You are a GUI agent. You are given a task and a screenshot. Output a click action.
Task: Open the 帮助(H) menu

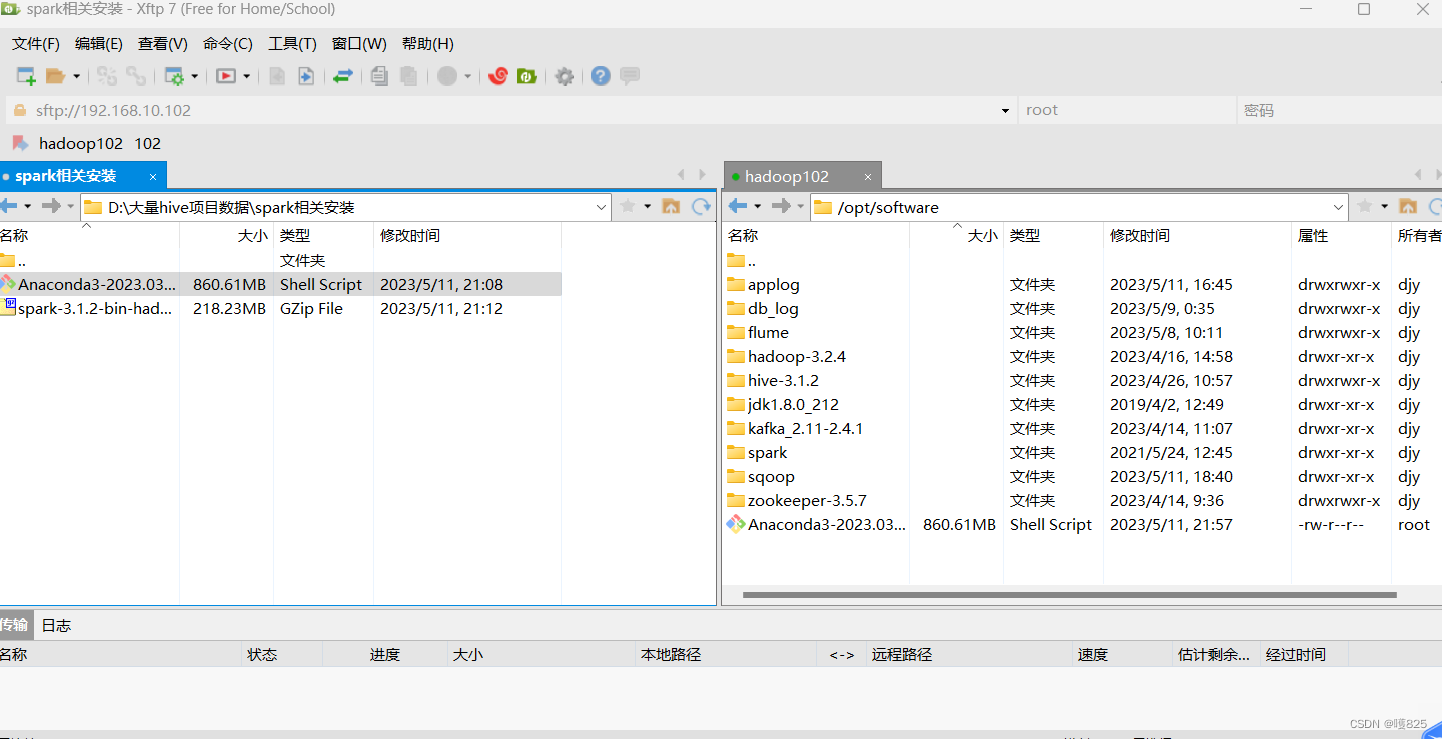pyautogui.click(x=428, y=44)
